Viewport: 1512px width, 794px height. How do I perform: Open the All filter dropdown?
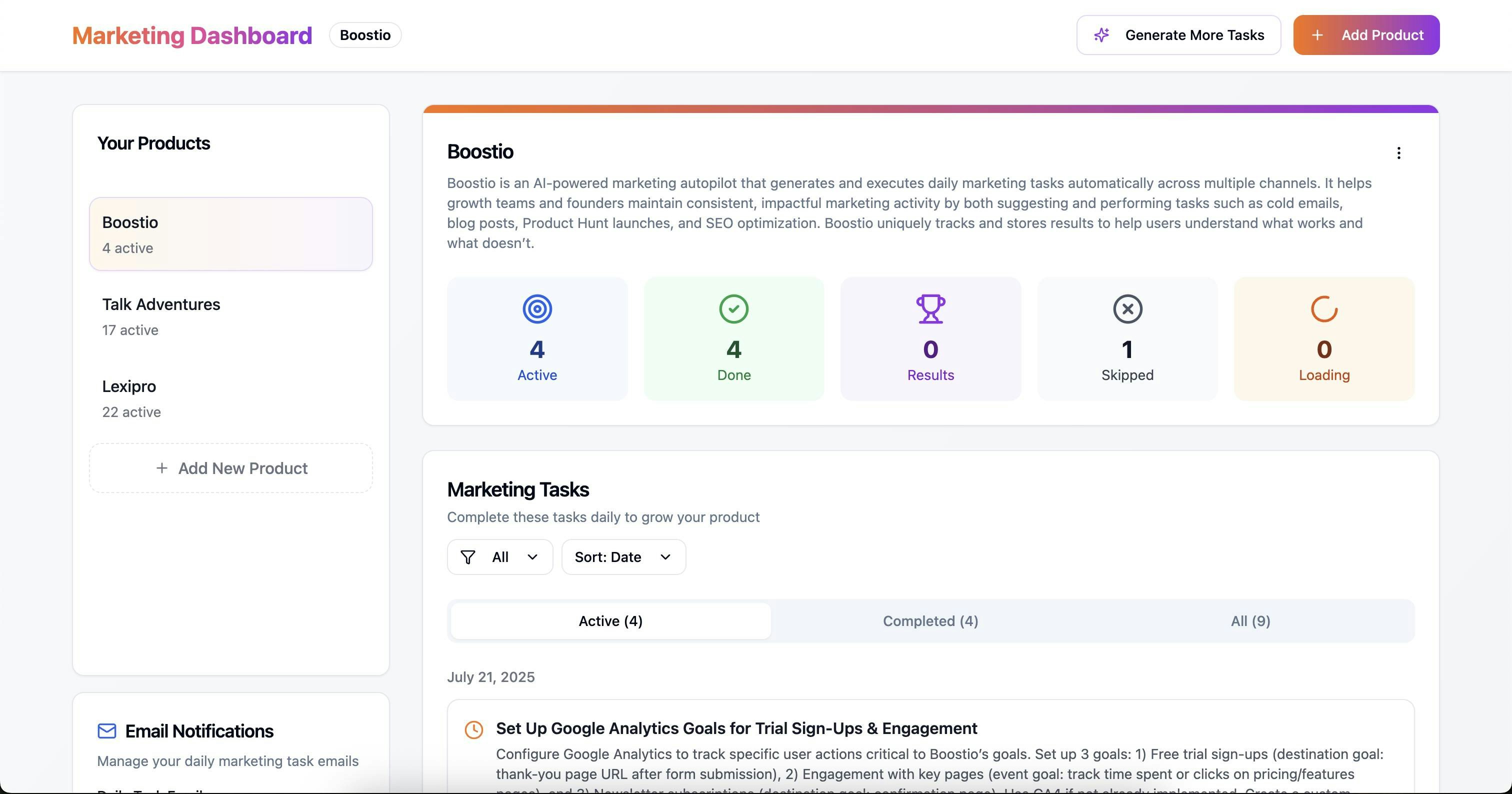pyautogui.click(x=499, y=557)
